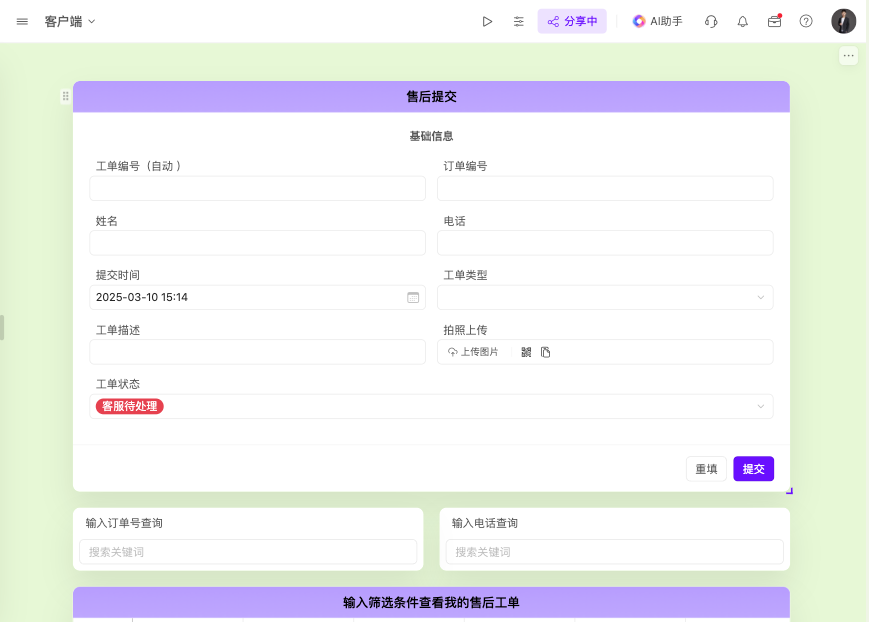
Task: Open the more options ellipsis menu
Action: click(x=847, y=55)
